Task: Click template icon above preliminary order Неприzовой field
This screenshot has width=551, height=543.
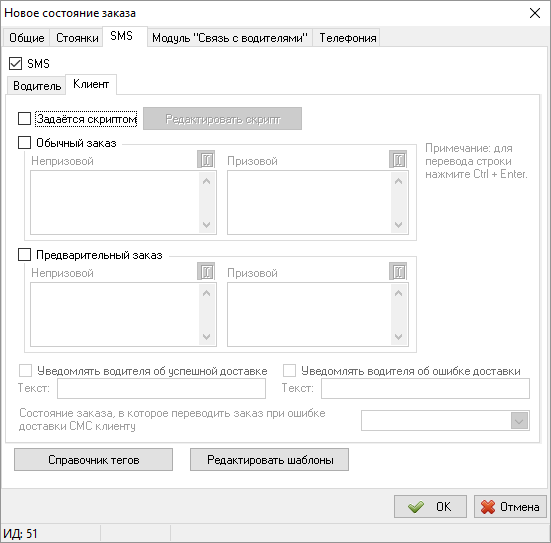Action: [206, 271]
